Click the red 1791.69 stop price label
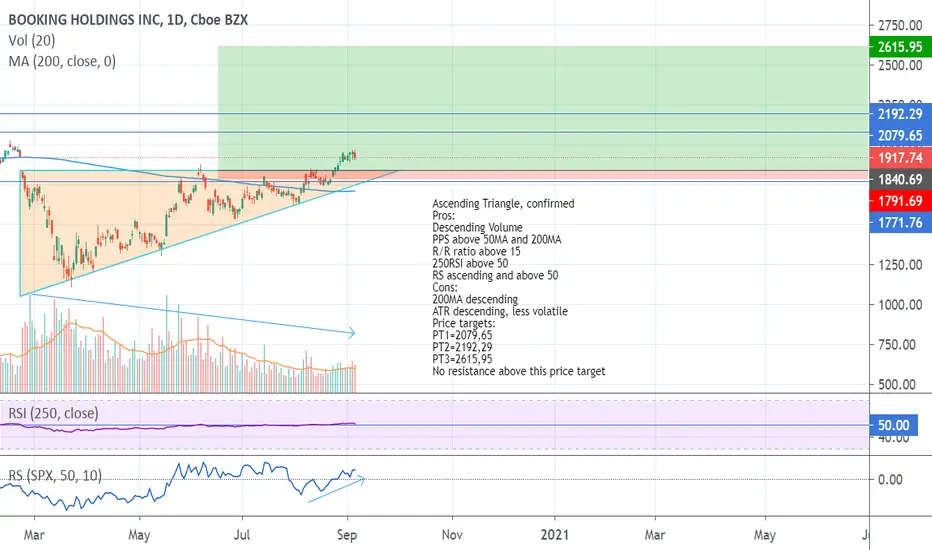Screen dimensions: 932x550 (x=900, y=201)
